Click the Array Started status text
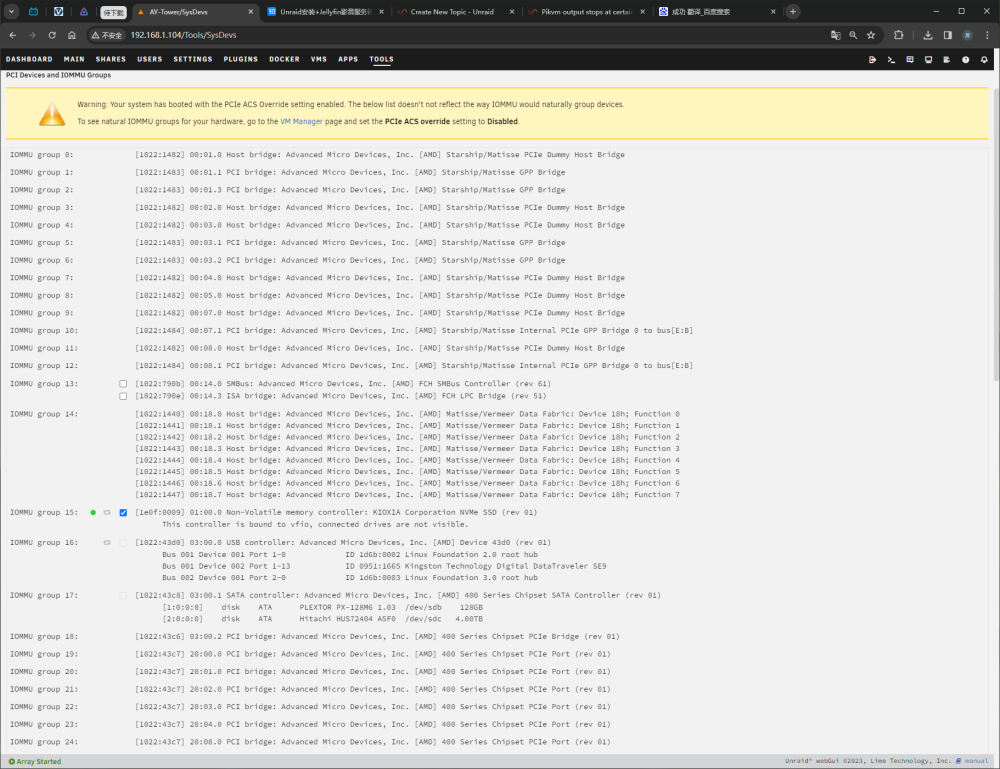This screenshot has width=1000, height=769. 35,761
